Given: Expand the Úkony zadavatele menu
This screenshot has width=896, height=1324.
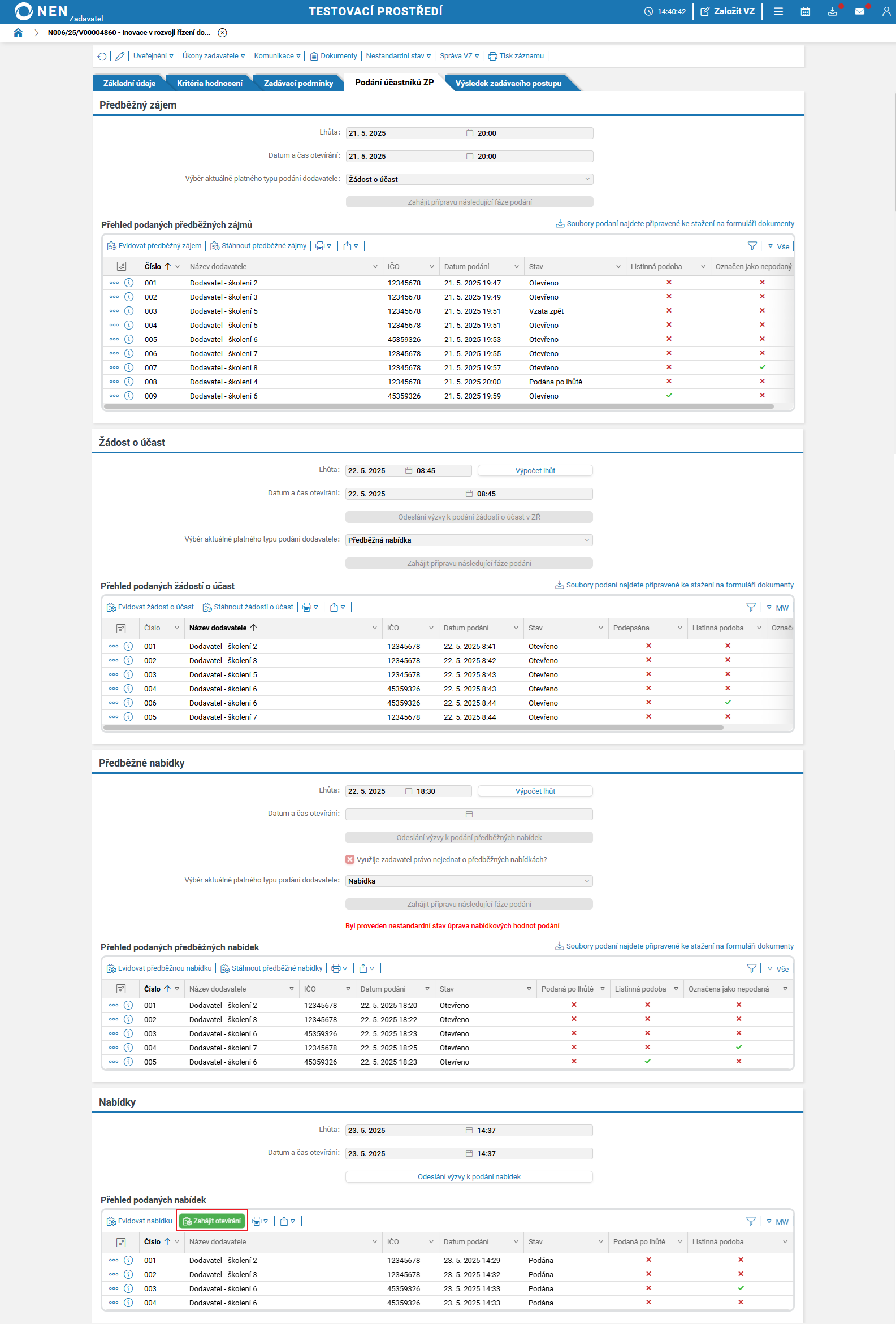Looking at the screenshot, I should (x=214, y=56).
